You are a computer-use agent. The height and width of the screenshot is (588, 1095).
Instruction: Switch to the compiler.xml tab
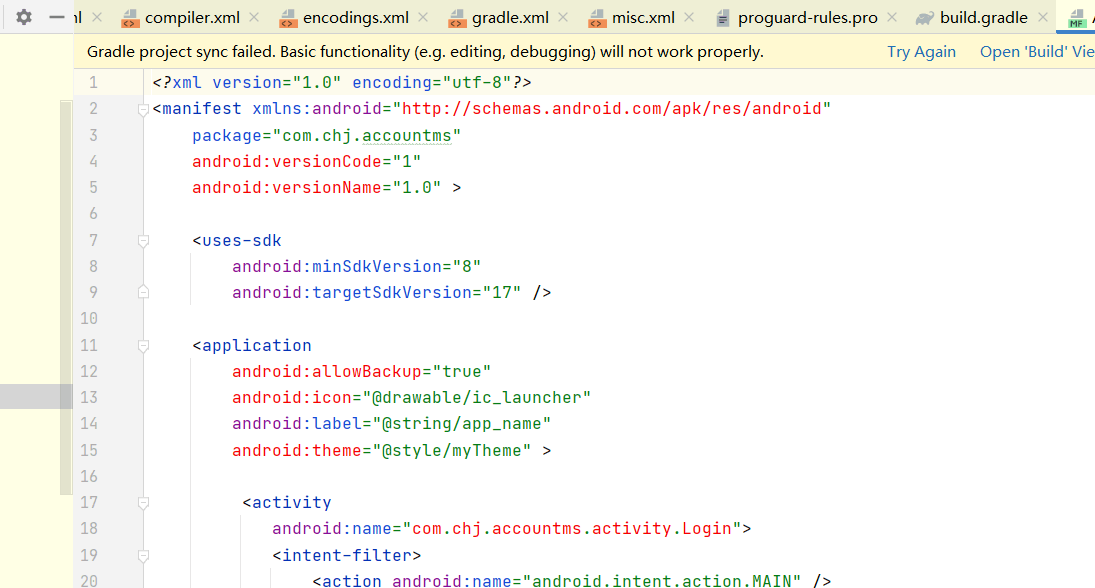(x=192, y=17)
